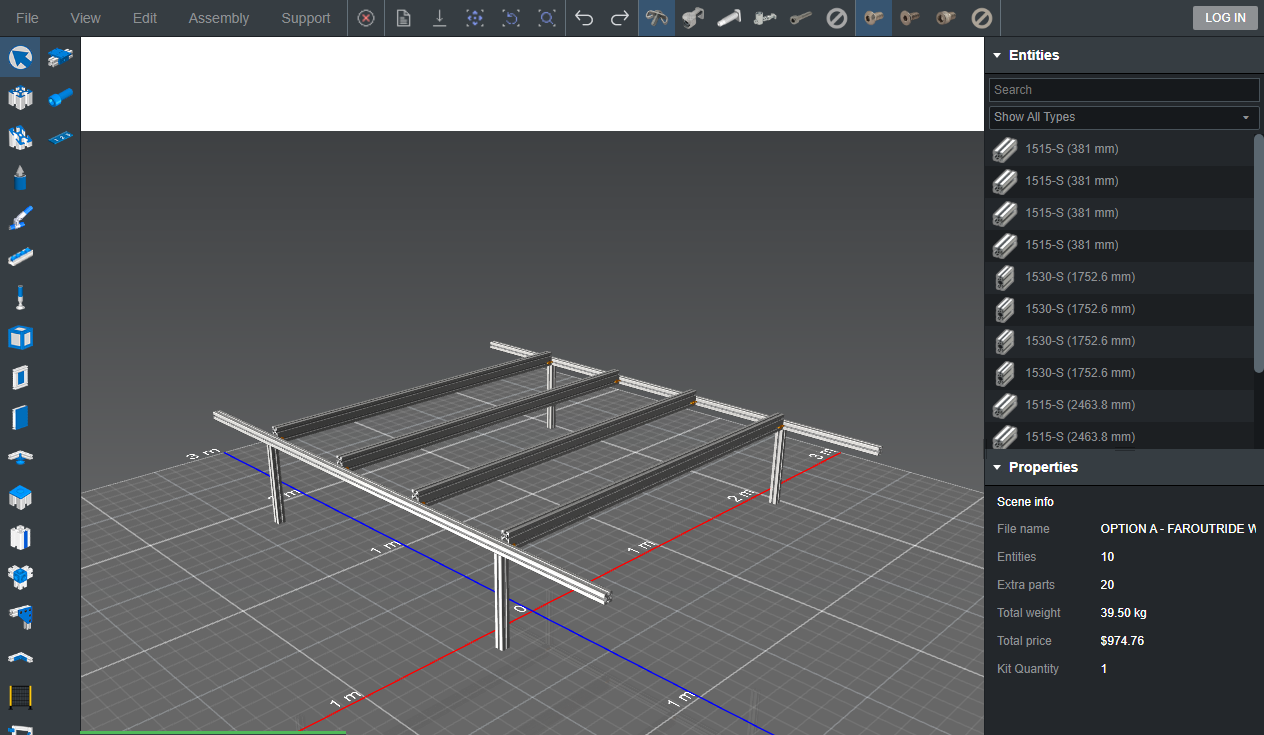Open the Support menu
Screen dimensions: 1264x735
pyautogui.click(x=306, y=18)
